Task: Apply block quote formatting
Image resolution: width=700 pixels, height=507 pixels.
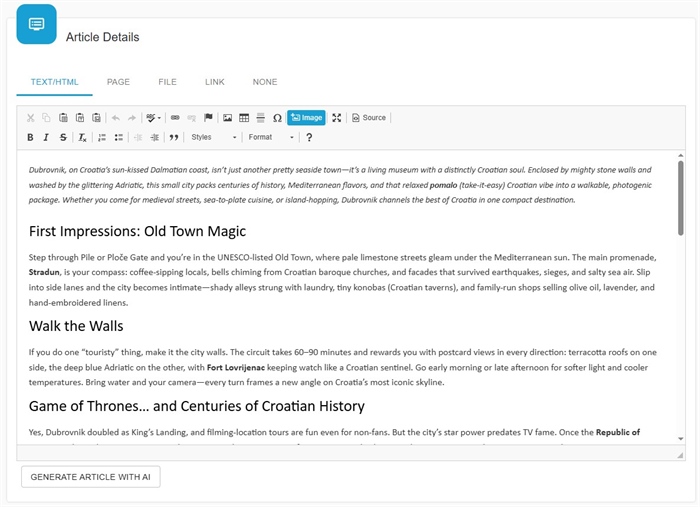Action: click(174, 137)
